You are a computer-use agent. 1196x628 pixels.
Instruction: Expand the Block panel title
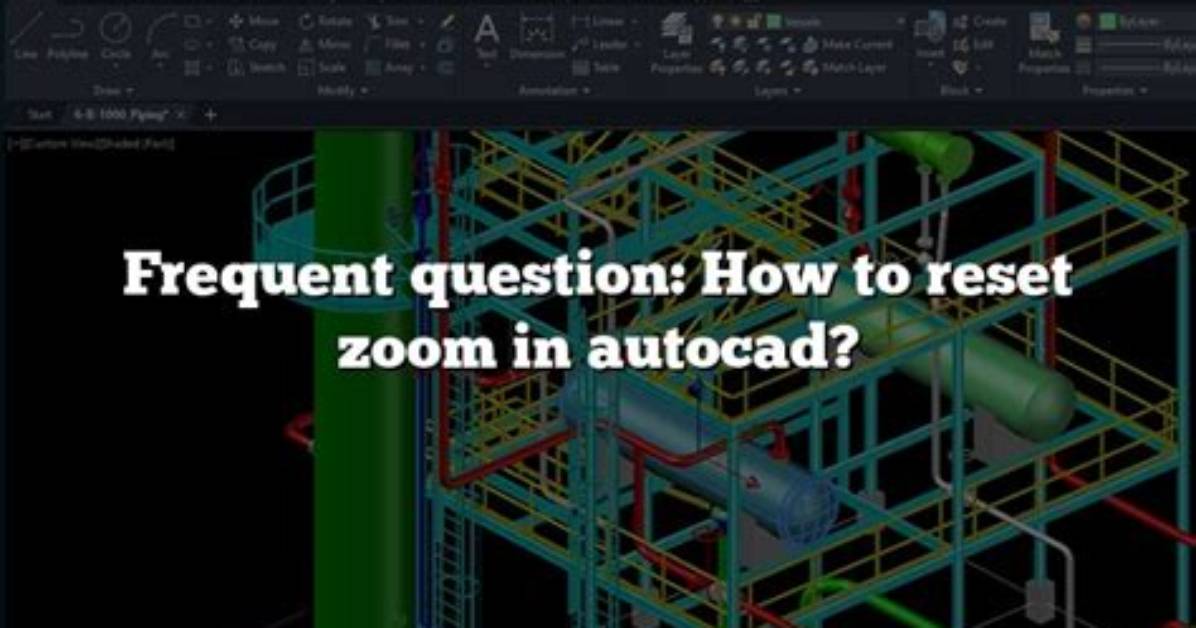(x=960, y=91)
